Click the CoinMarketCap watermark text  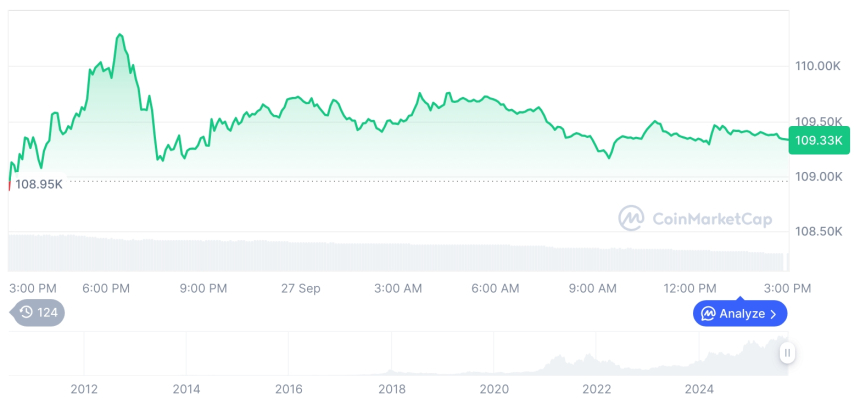tap(711, 218)
